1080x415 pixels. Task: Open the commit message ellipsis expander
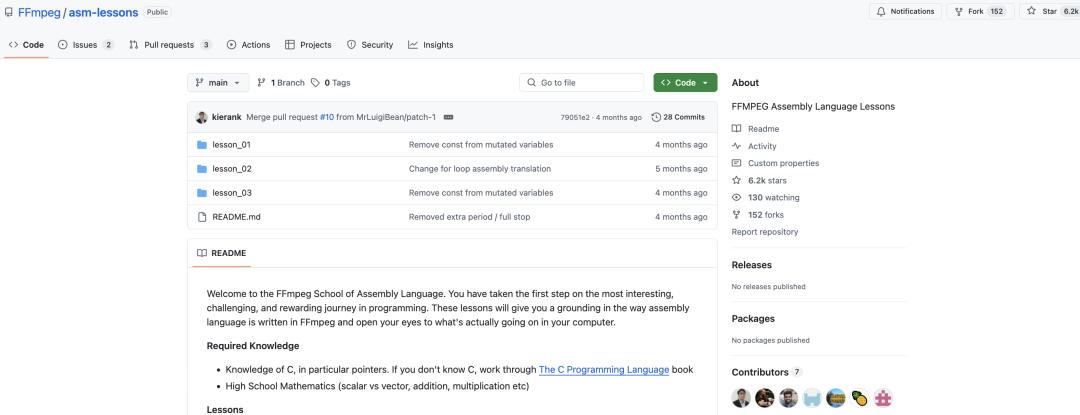[448, 117]
